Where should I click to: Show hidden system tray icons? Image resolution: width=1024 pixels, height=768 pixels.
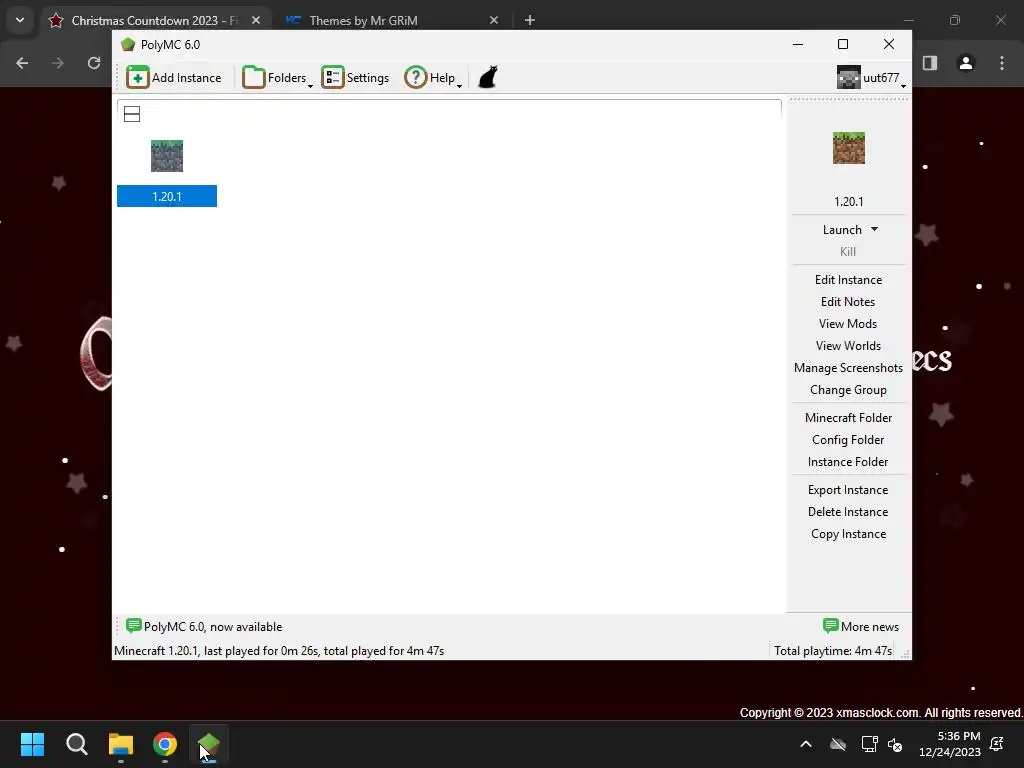(x=806, y=744)
